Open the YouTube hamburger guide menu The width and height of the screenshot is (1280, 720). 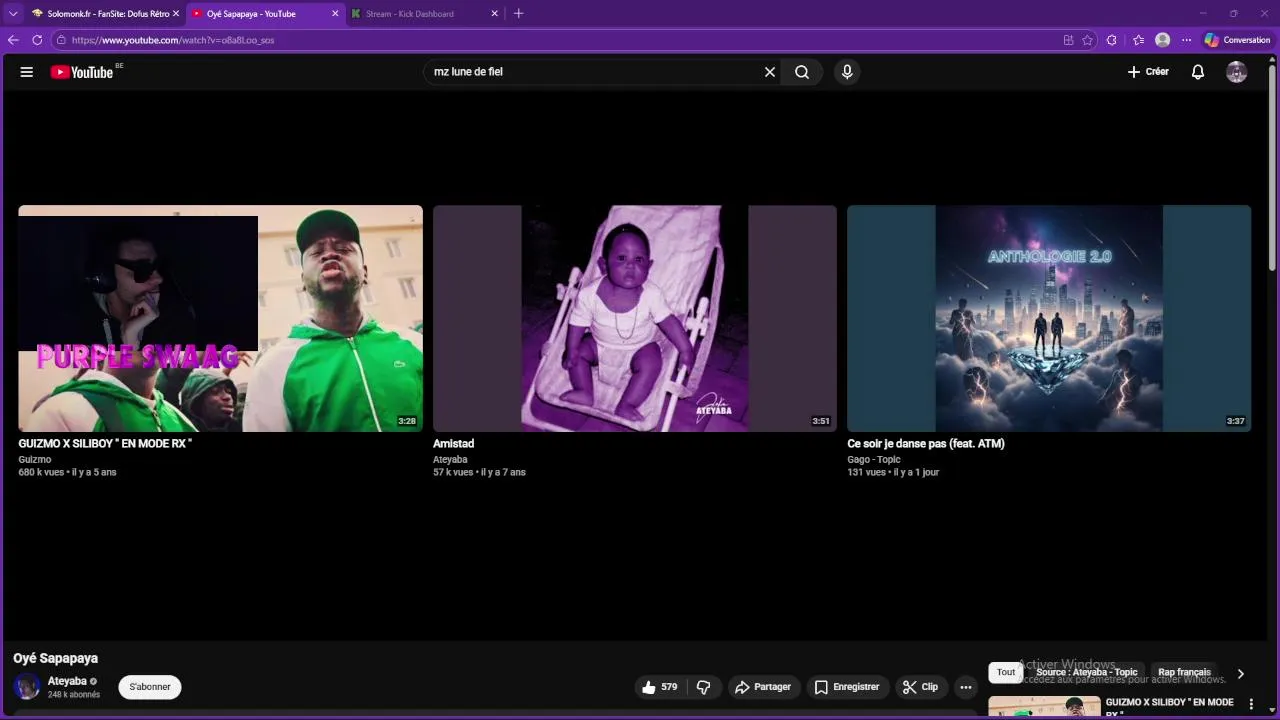27,72
